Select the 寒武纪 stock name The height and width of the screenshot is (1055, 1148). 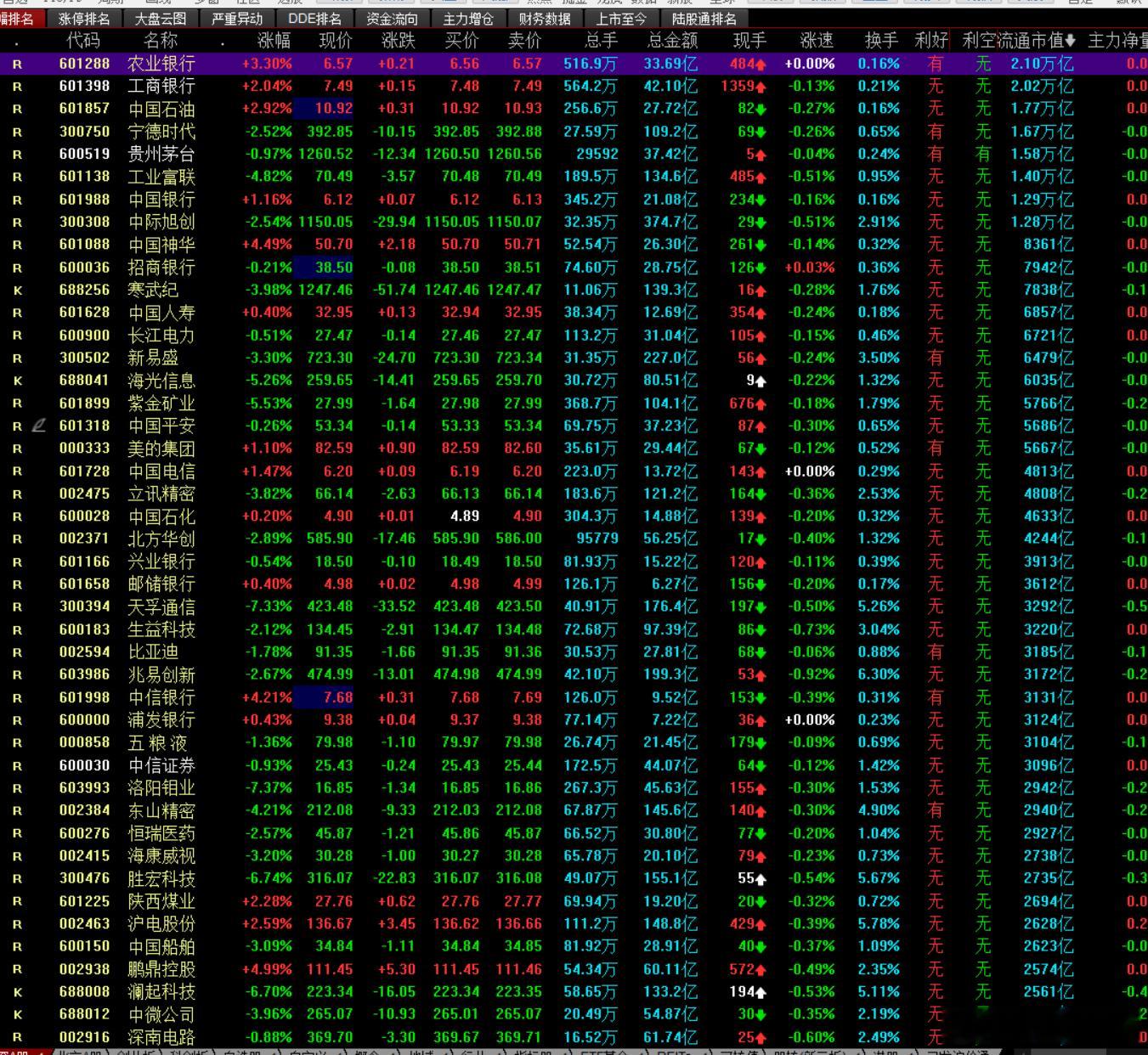click(x=153, y=291)
